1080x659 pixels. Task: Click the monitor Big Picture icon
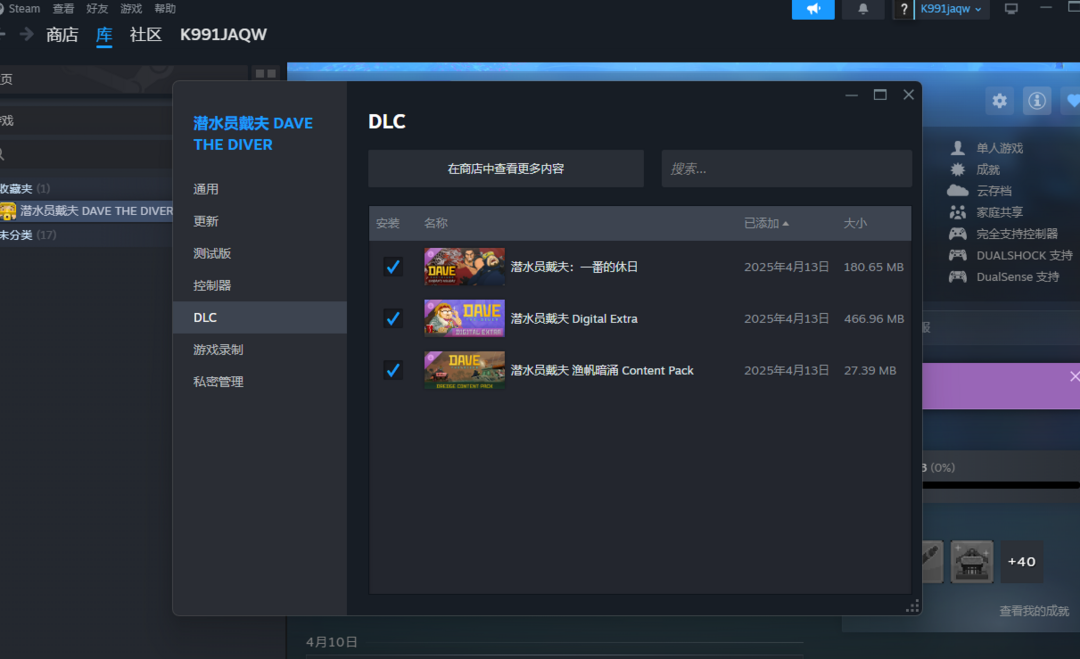[x=1011, y=9]
